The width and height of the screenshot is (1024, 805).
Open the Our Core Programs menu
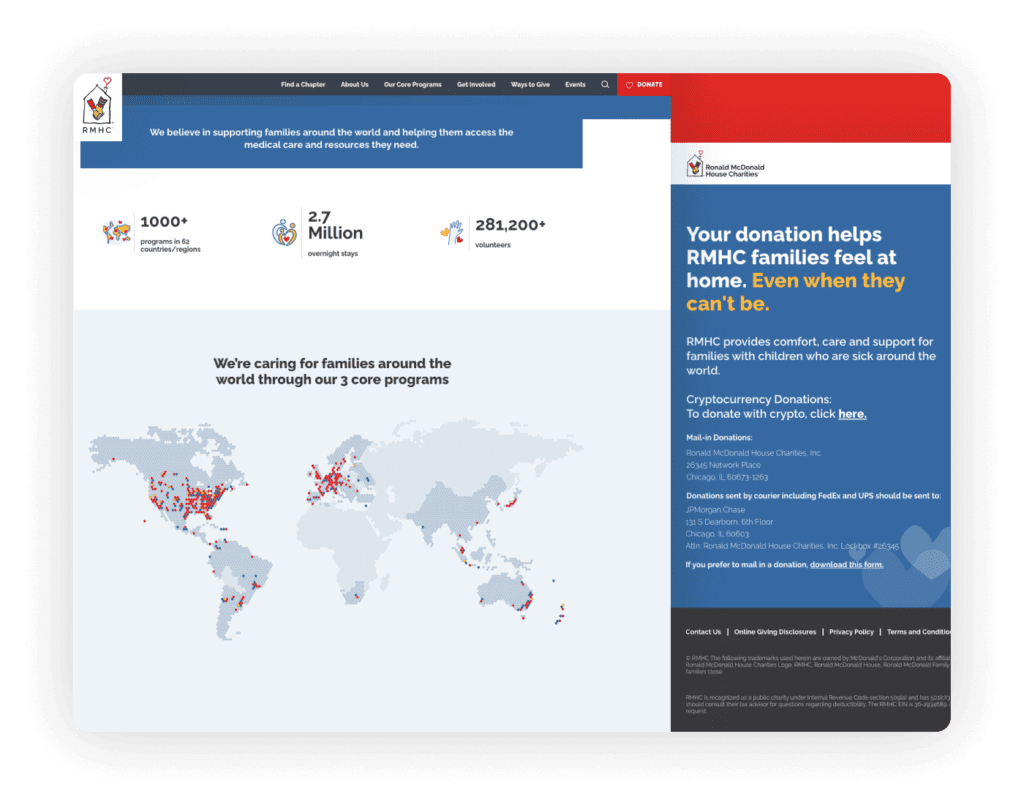pyautogui.click(x=412, y=84)
